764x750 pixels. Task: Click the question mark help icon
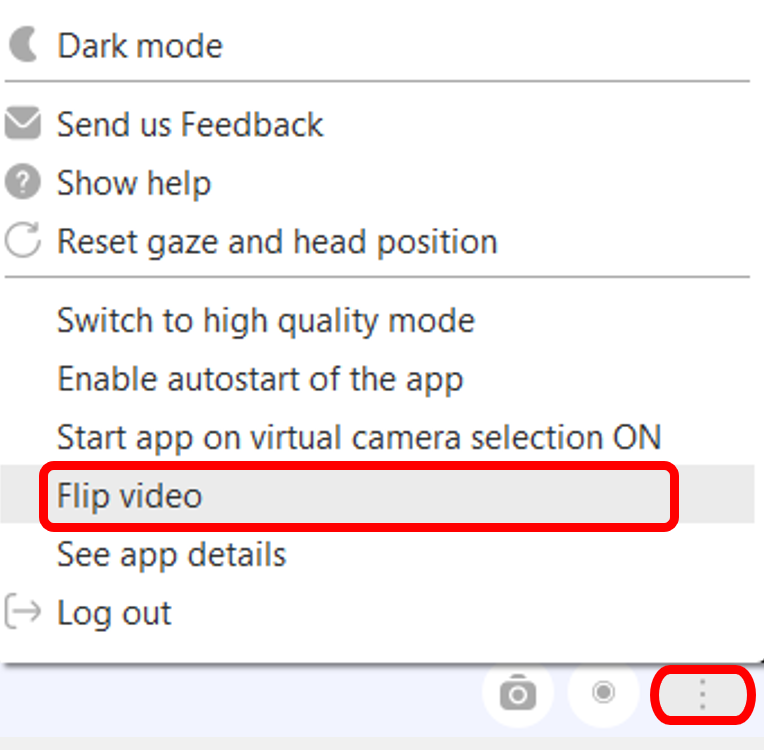[22, 183]
